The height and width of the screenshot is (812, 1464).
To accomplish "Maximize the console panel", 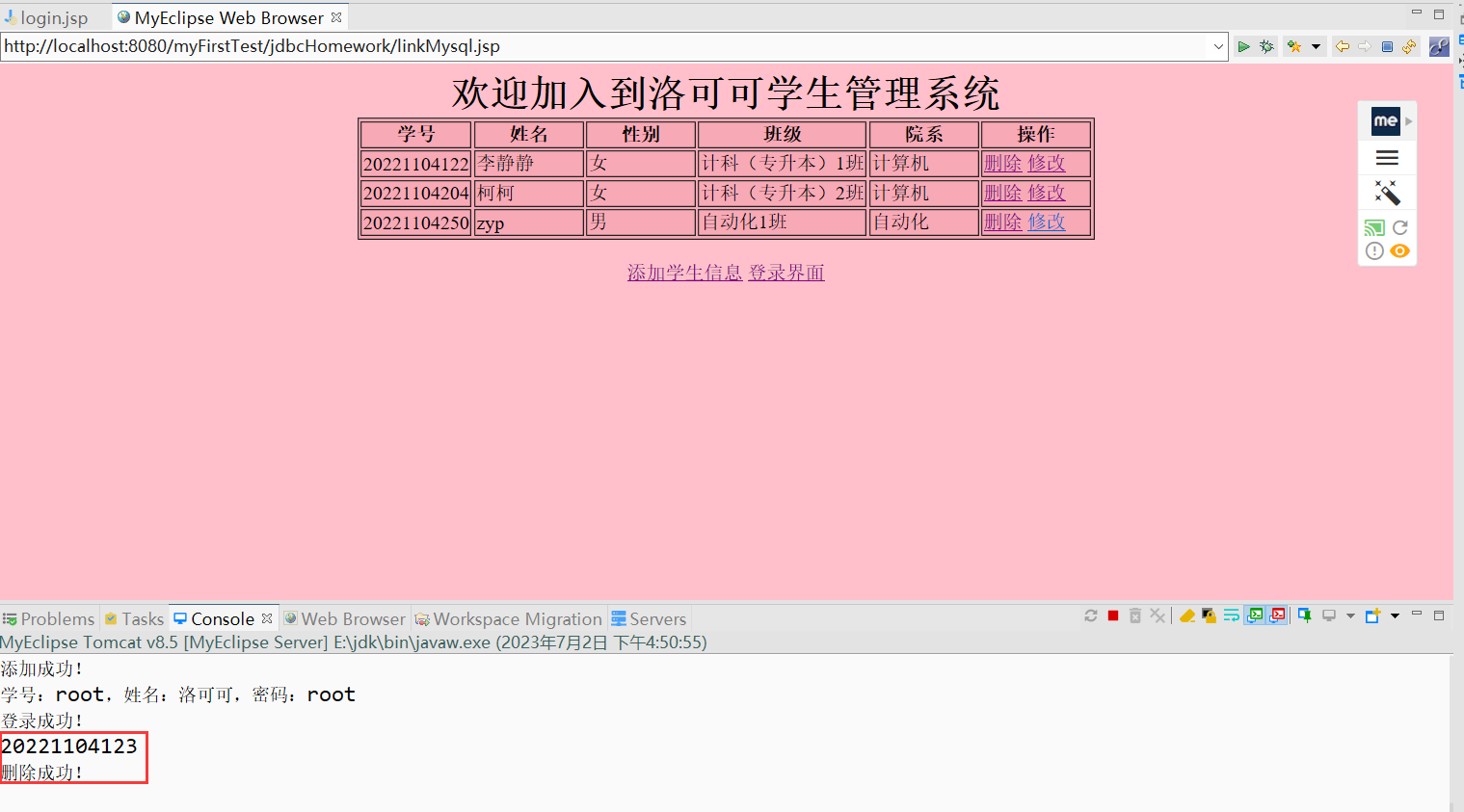I will click(1439, 615).
